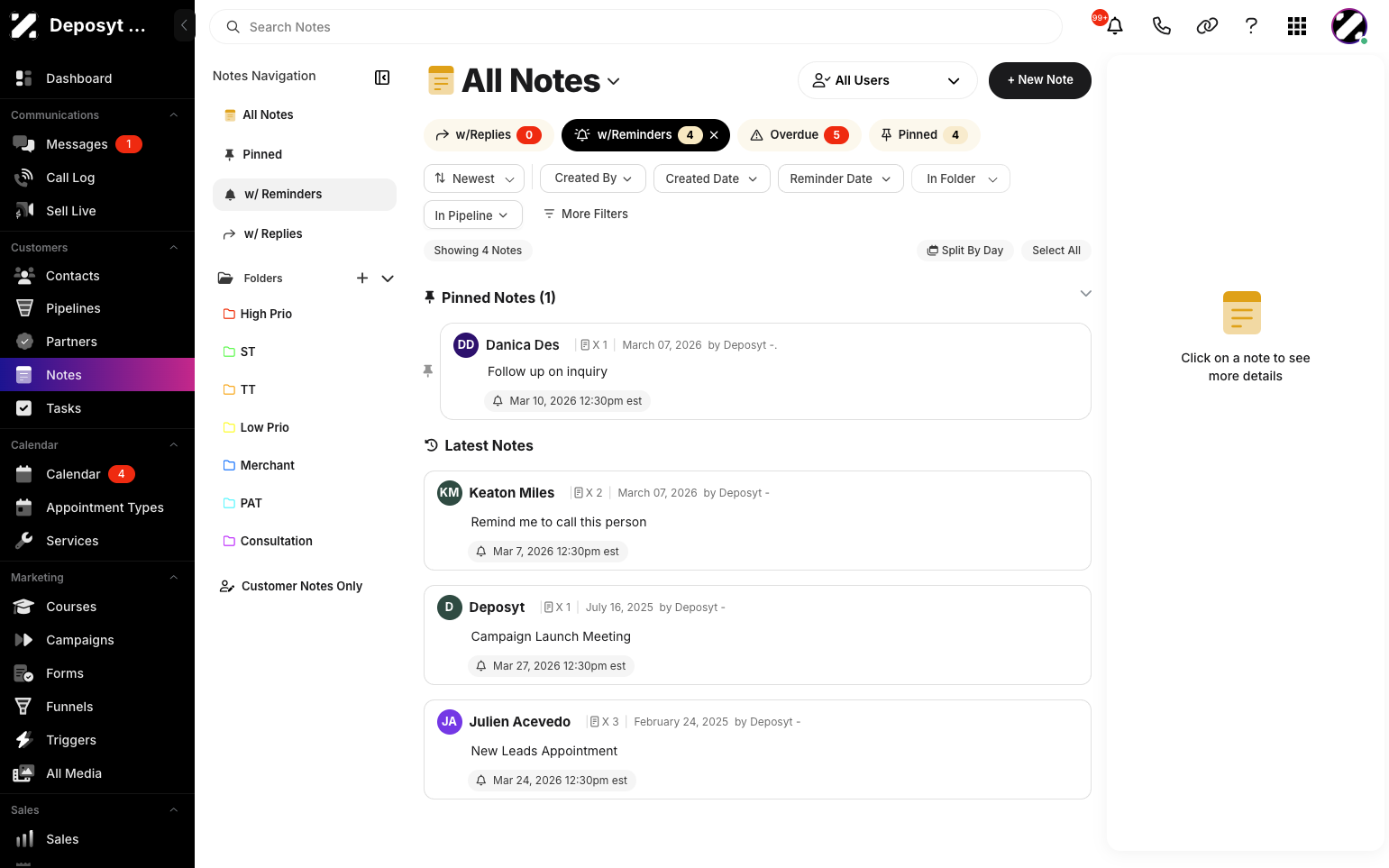Click the Search Notes field

[x=635, y=27]
